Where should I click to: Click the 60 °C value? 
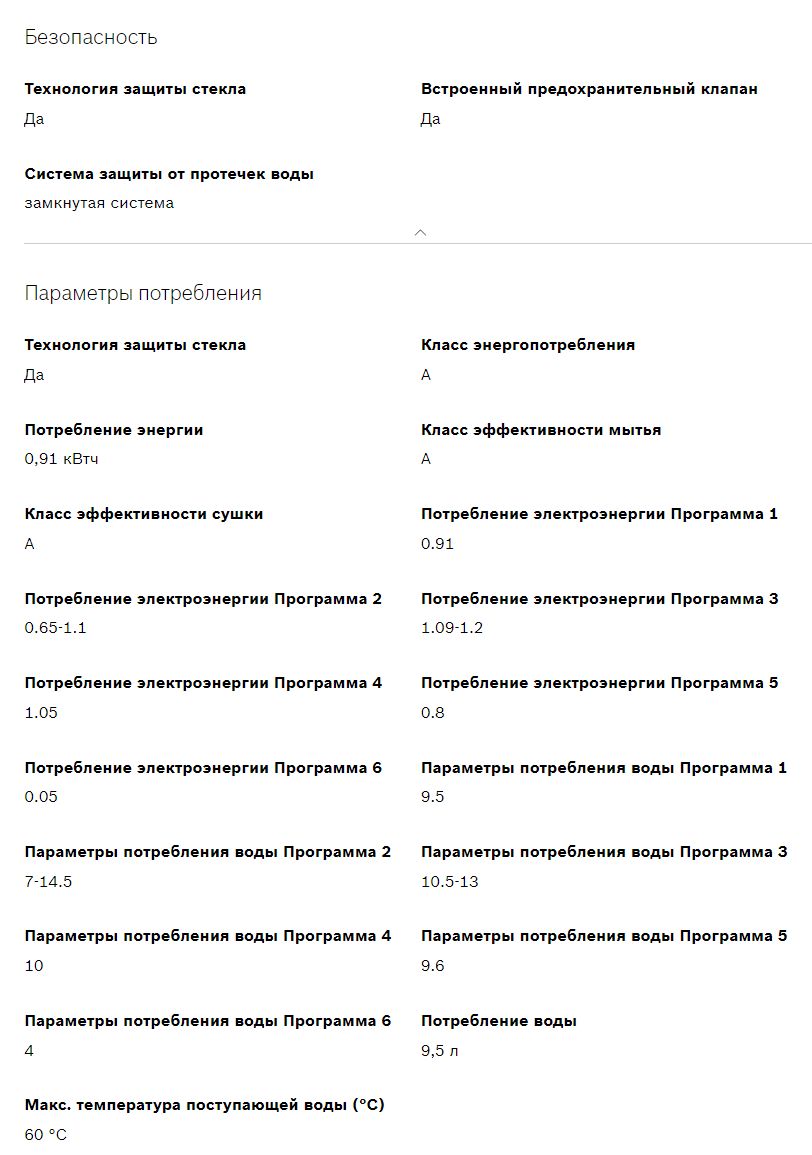tap(46, 1135)
